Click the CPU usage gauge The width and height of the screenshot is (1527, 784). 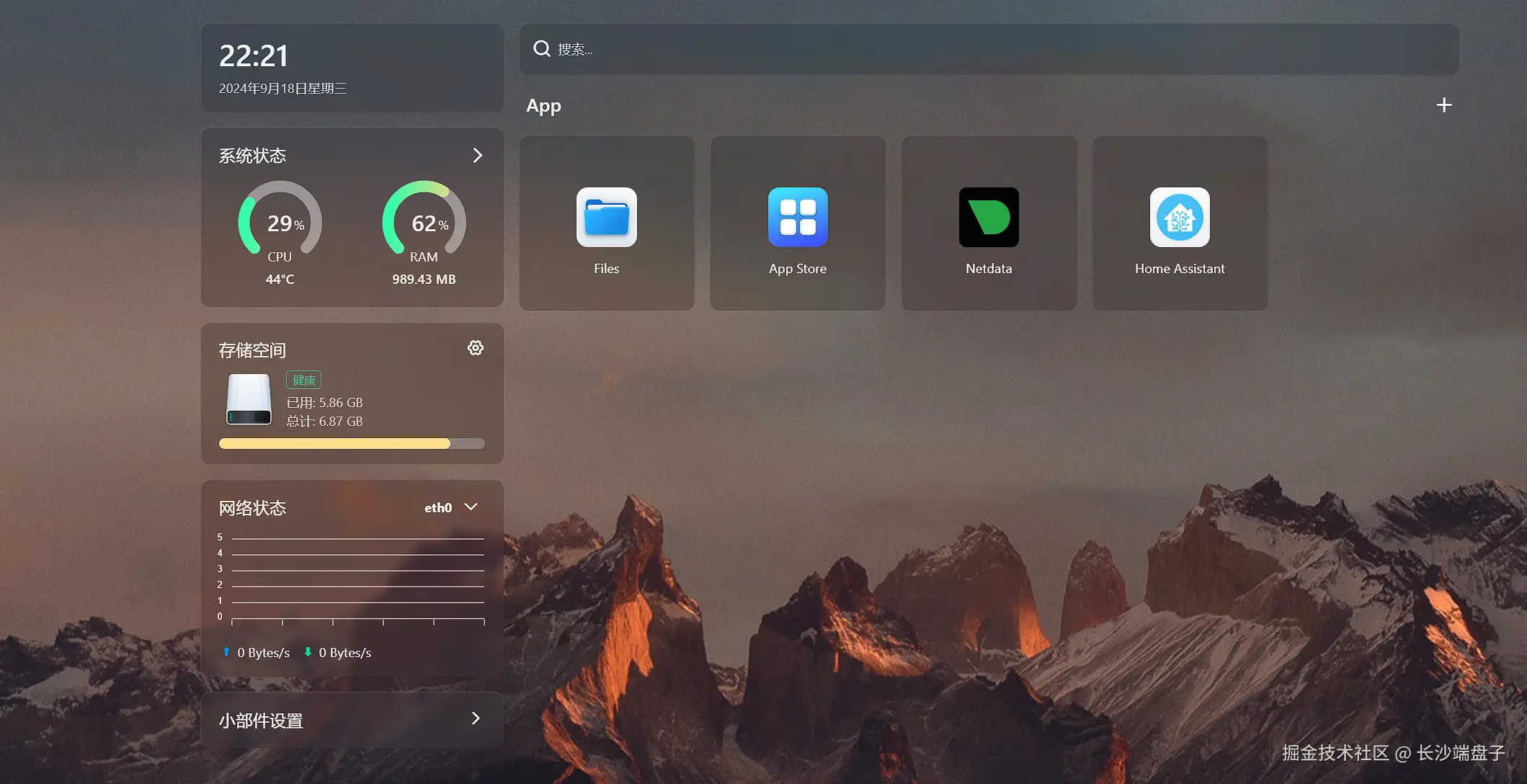click(280, 219)
